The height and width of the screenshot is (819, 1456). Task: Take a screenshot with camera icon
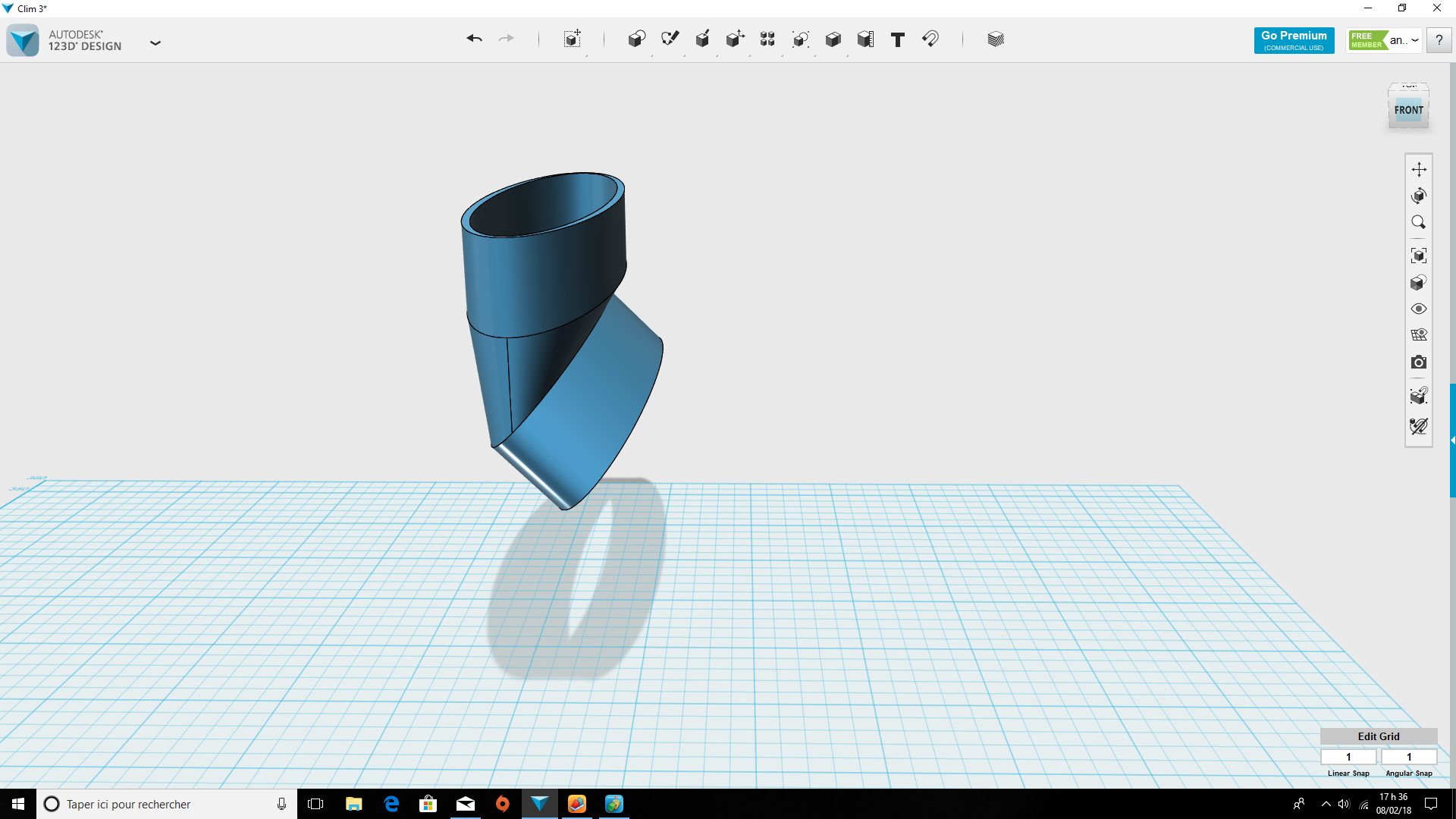coord(1419,362)
